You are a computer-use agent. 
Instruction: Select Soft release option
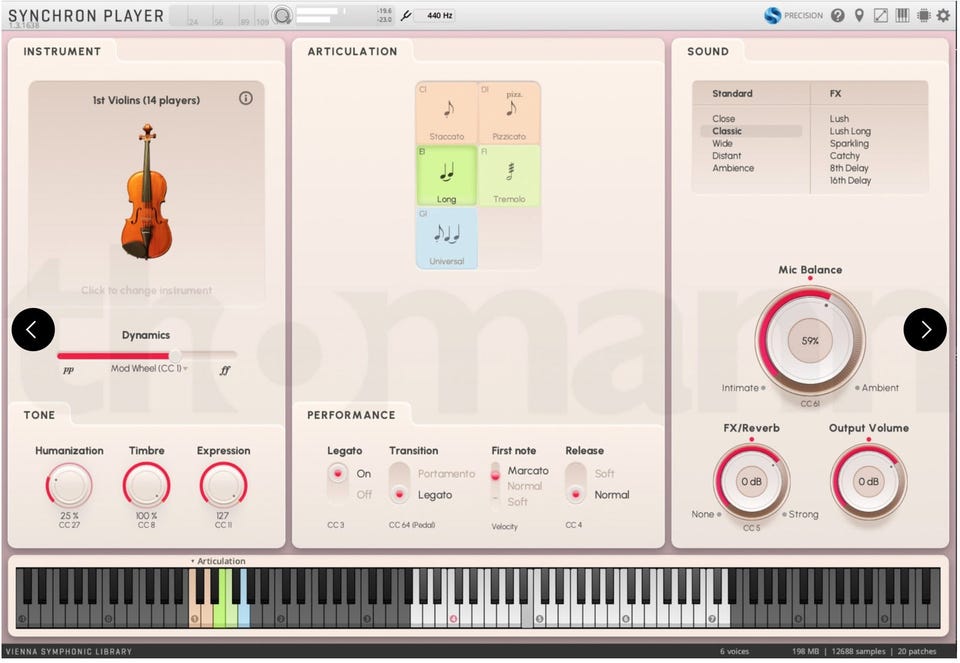click(604, 474)
